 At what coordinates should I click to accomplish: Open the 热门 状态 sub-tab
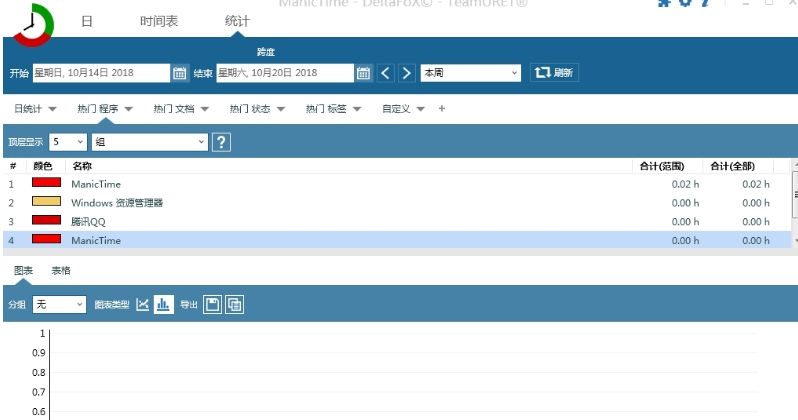(250, 108)
